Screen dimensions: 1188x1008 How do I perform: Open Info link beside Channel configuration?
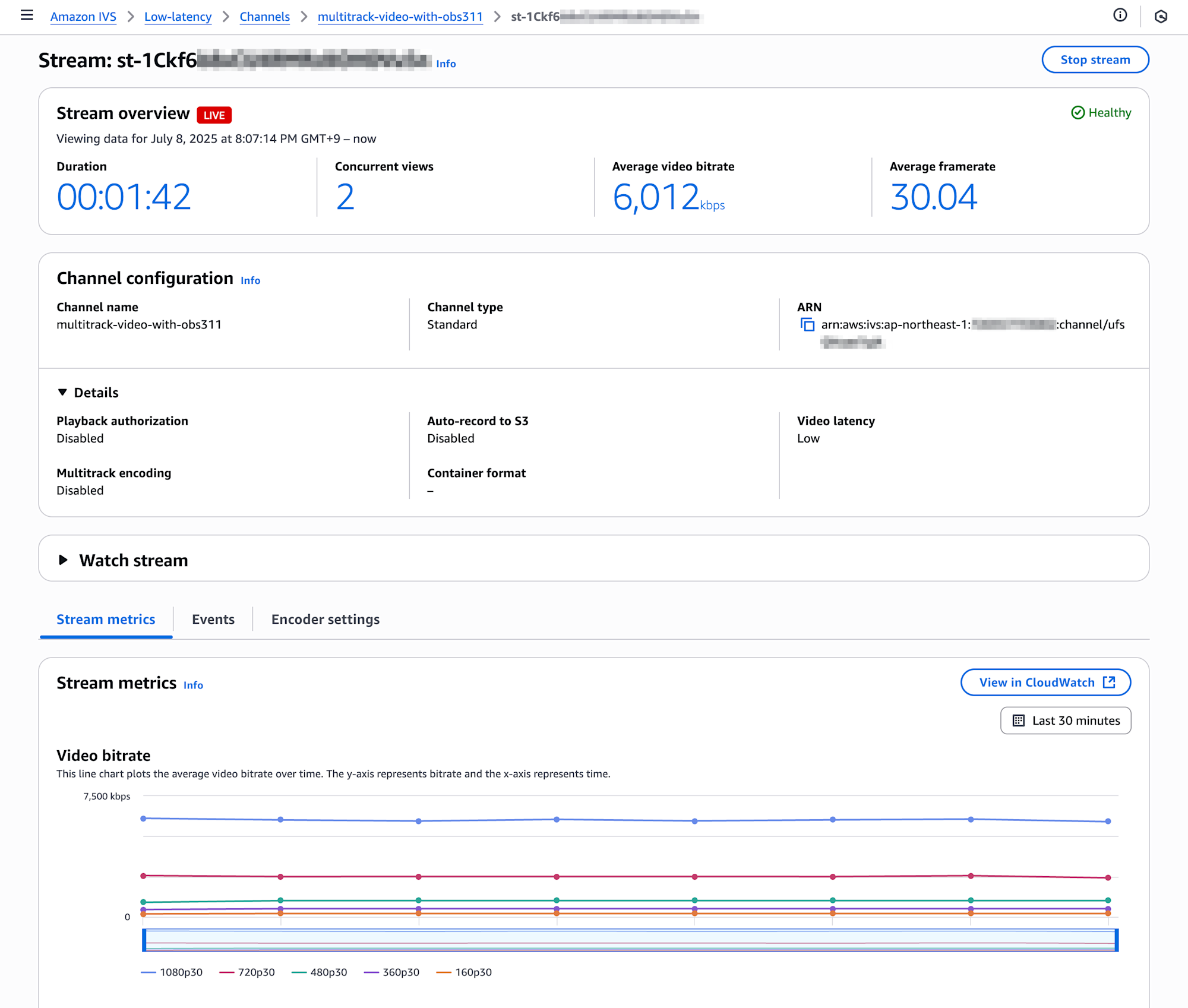click(250, 280)
